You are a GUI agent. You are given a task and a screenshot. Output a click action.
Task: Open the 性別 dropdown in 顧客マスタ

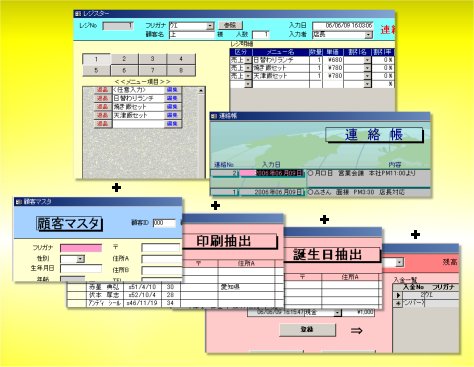80,259
